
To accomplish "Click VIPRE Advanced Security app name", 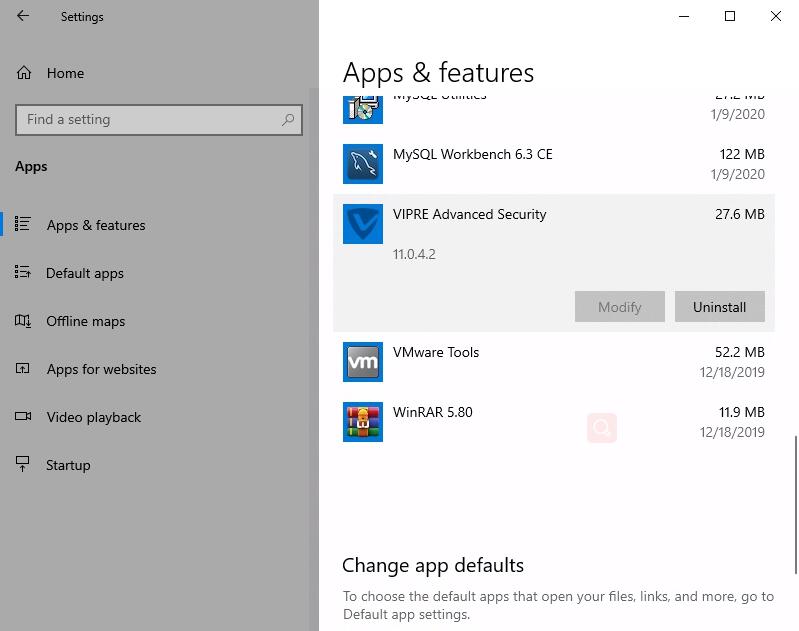I will 469,215.
